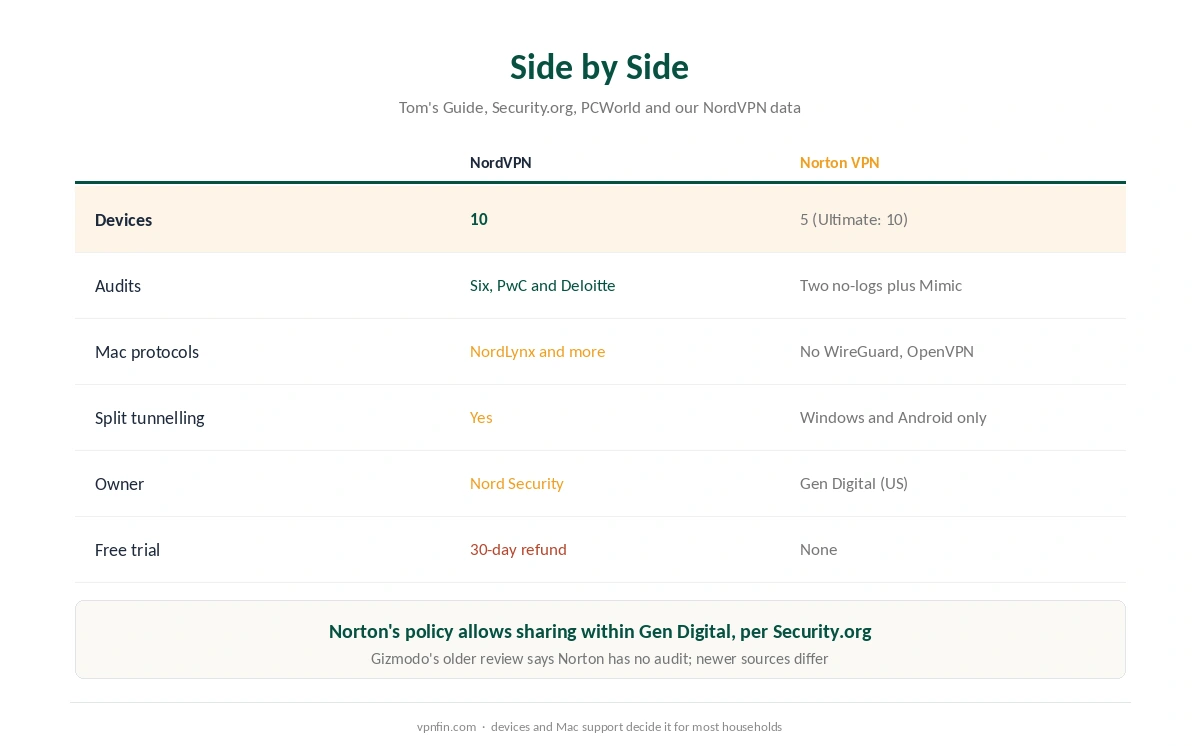This screenshot has height=746, width=1200.
Task: Select the subtitle mentioning Tom's Guide and PCWorld
Action: (599, 107)
